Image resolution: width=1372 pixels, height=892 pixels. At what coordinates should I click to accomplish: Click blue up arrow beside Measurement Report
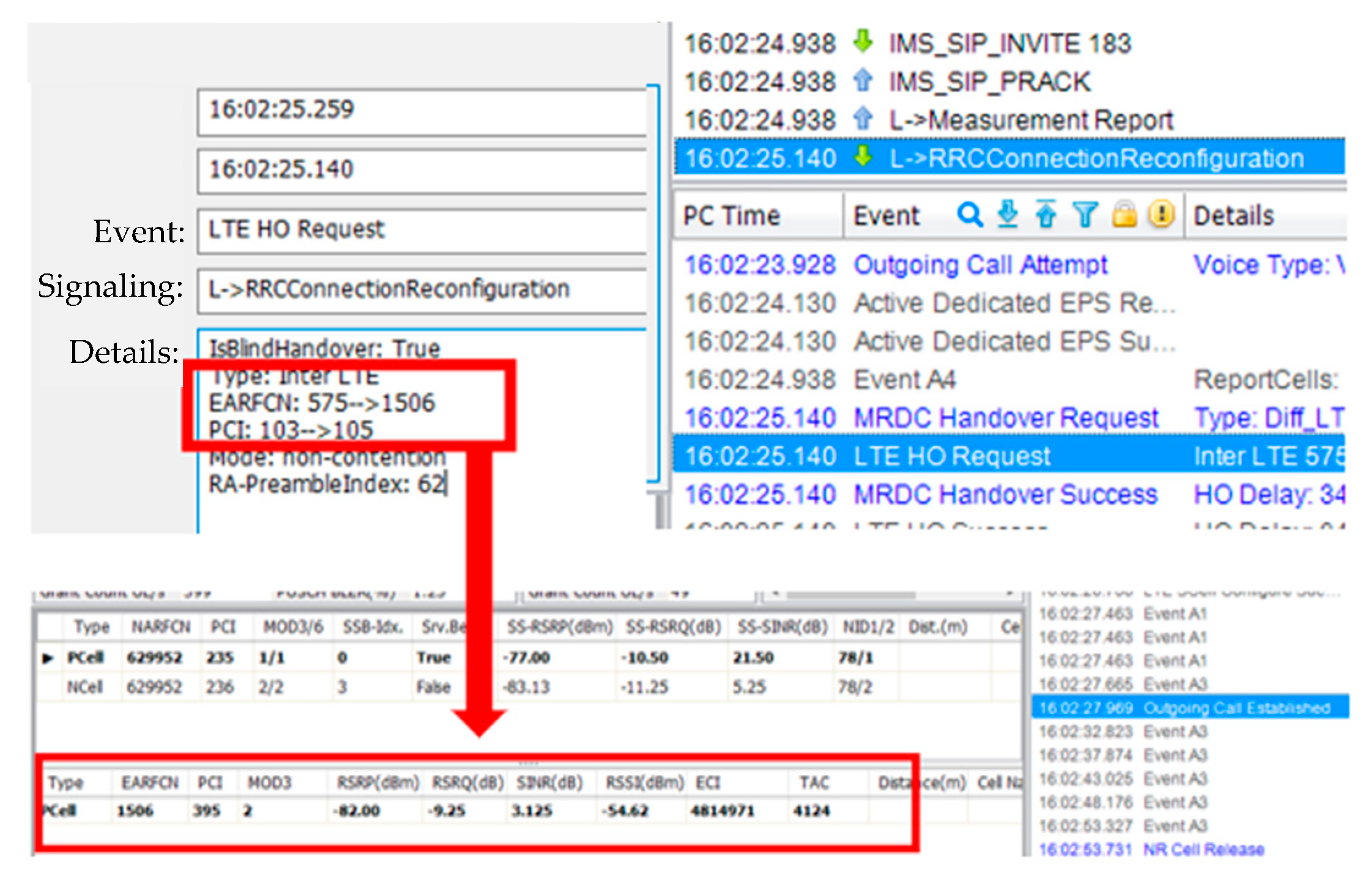(863, 119)
